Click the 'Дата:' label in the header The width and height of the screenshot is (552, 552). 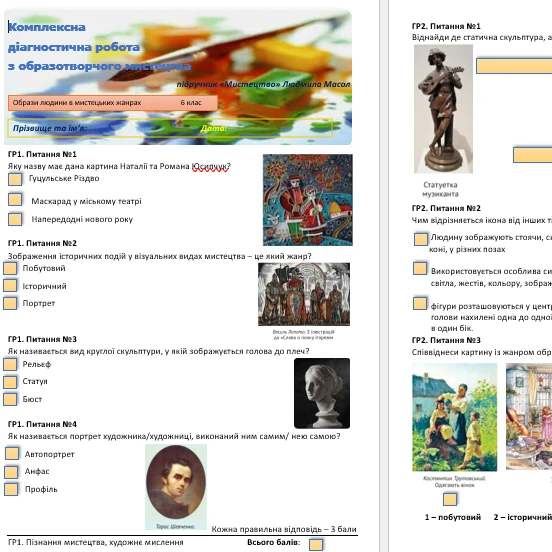click(x=213, y=128)
